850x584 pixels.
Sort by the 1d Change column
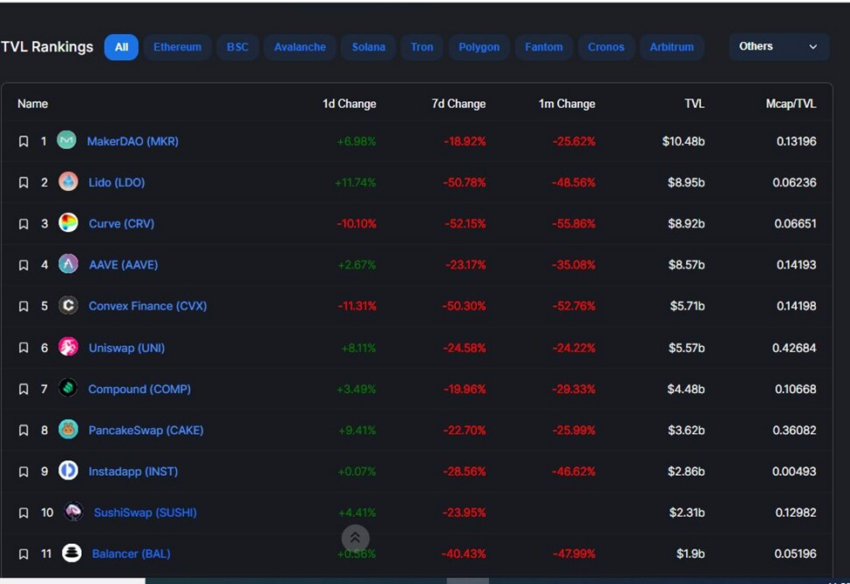349,104
